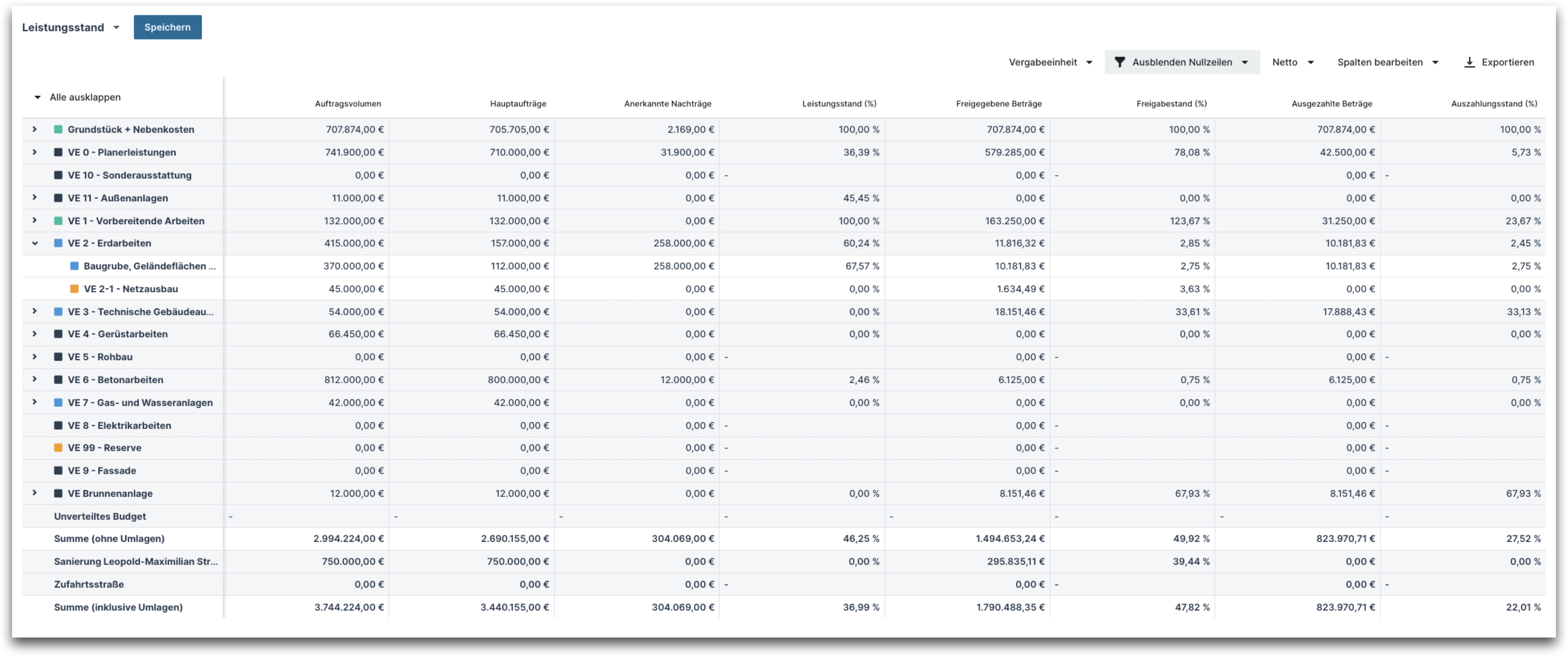Collapse the VE 2 - Erdarbeiten row
Screen dimensions: 1568x656
coord(35,244)
